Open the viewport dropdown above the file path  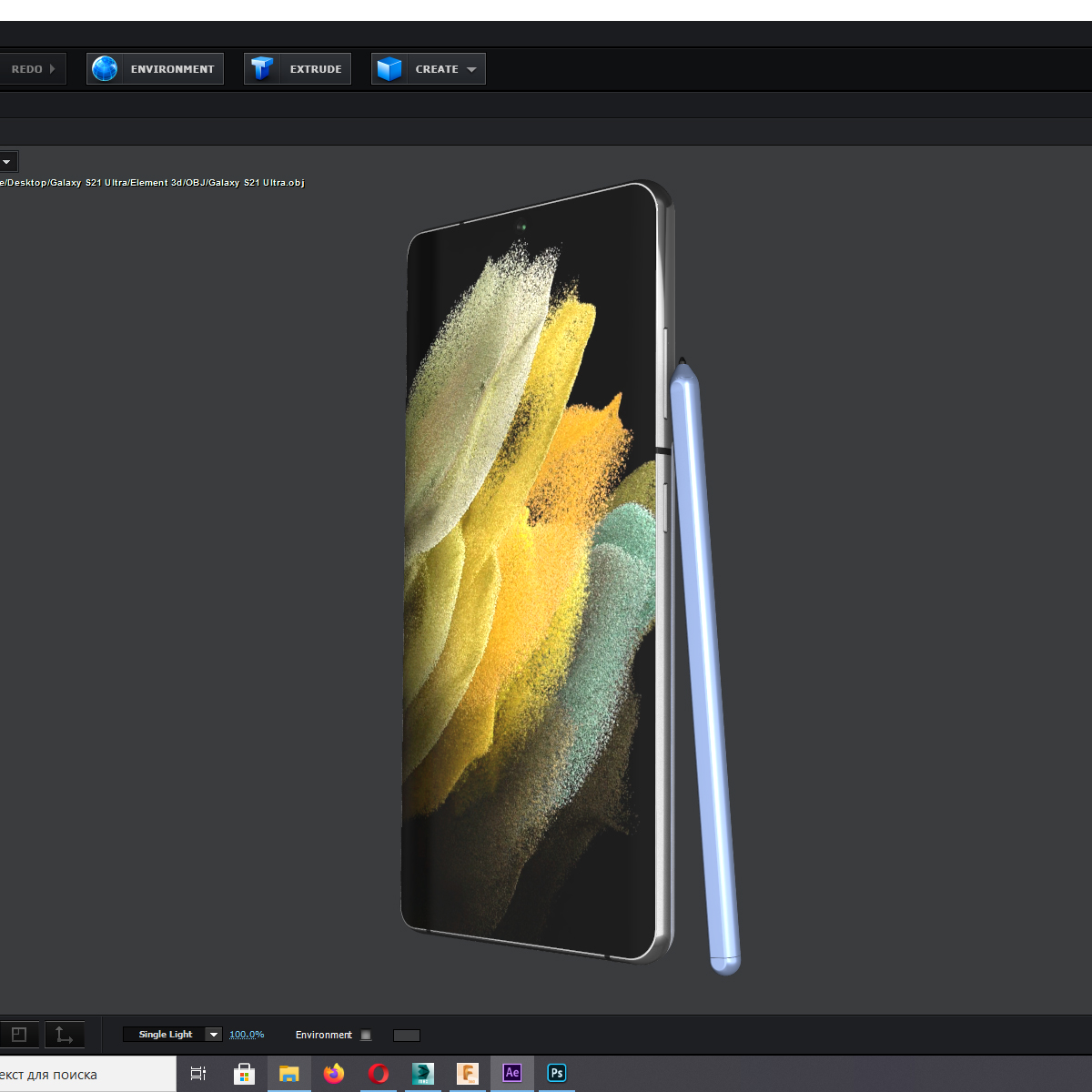tap(7, 162)
